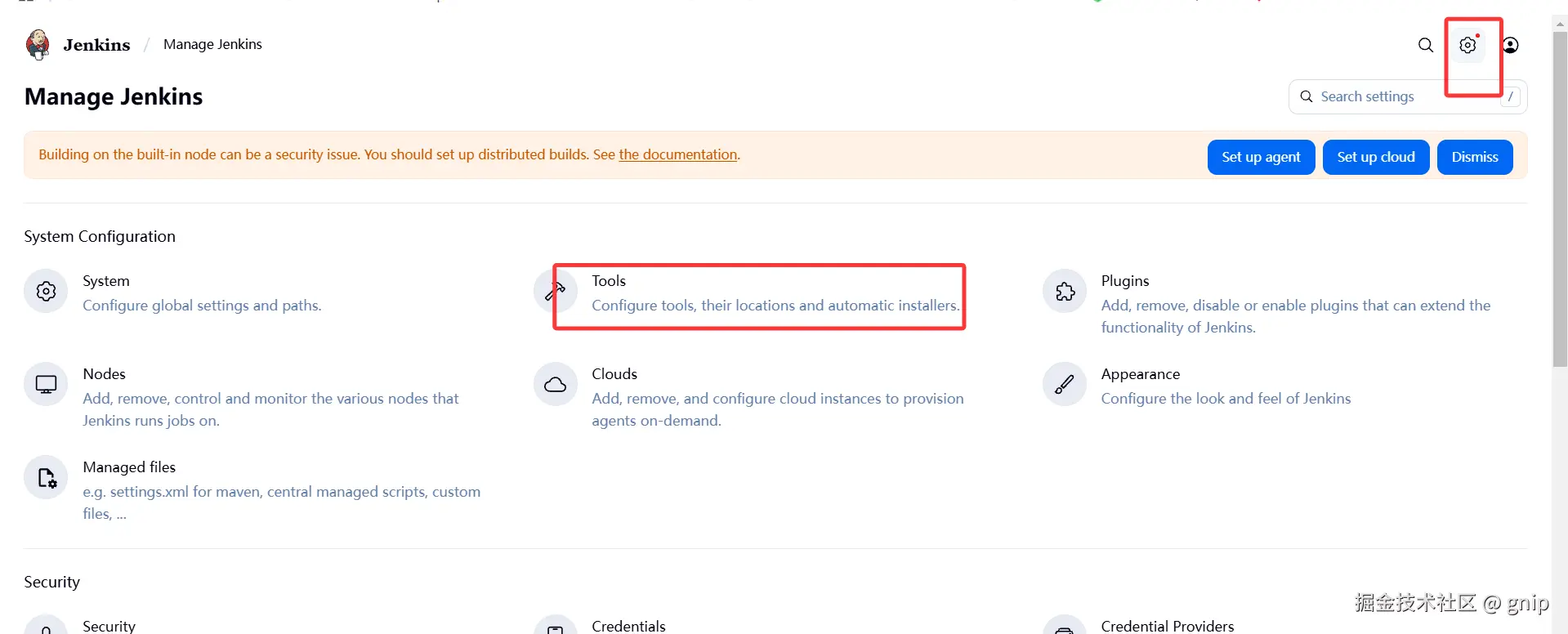Click the System gear icon
1568x634 pixels.
[46, 291]
